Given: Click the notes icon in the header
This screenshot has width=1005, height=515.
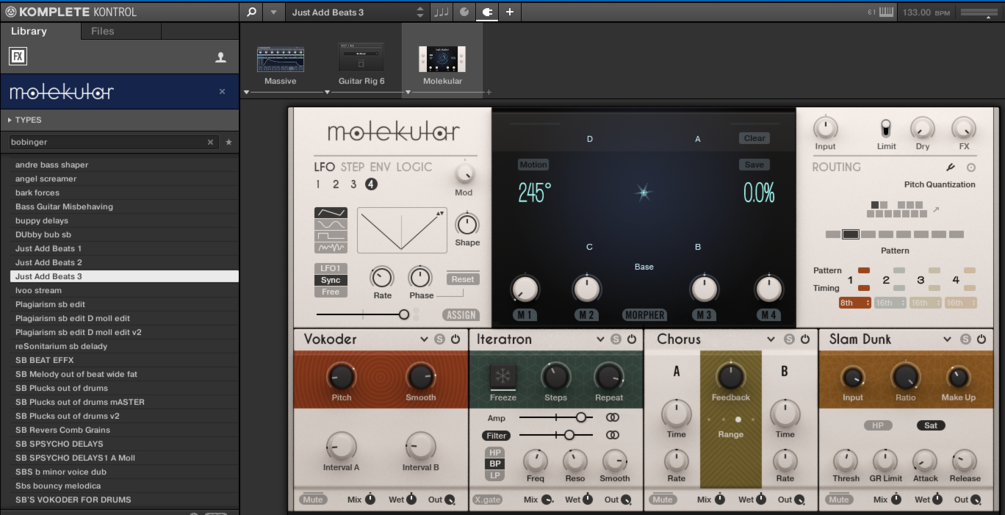Looking at the screenshot, I should [441, 12].
